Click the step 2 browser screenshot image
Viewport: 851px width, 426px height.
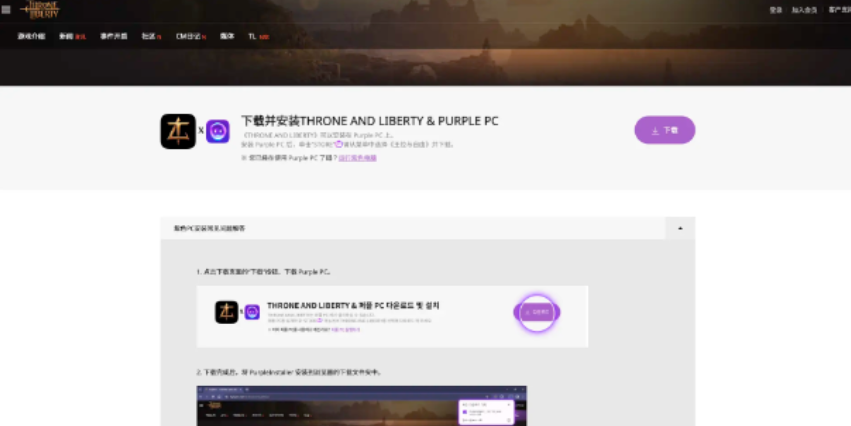361,406
